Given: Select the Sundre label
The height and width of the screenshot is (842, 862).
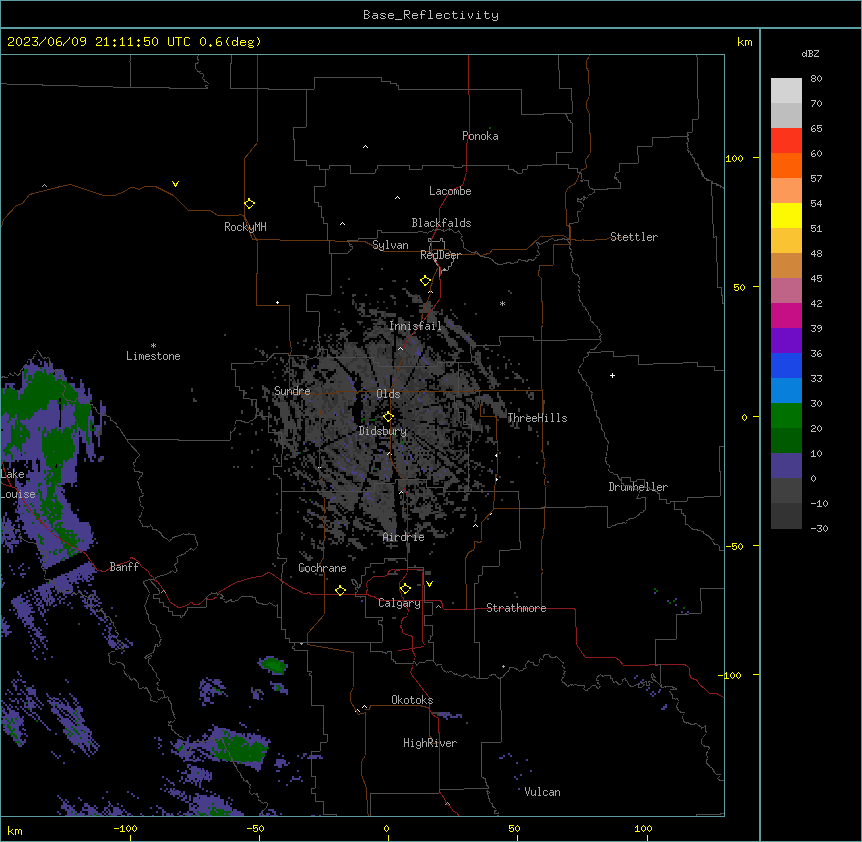Looking at the screenshot, I should click(292, 391).
